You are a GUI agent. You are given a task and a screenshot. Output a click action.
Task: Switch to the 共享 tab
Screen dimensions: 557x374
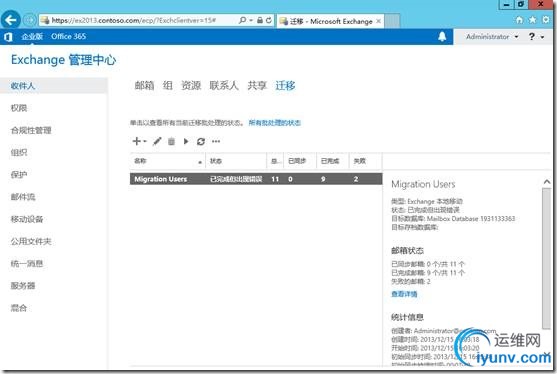[x=257, y=85]
